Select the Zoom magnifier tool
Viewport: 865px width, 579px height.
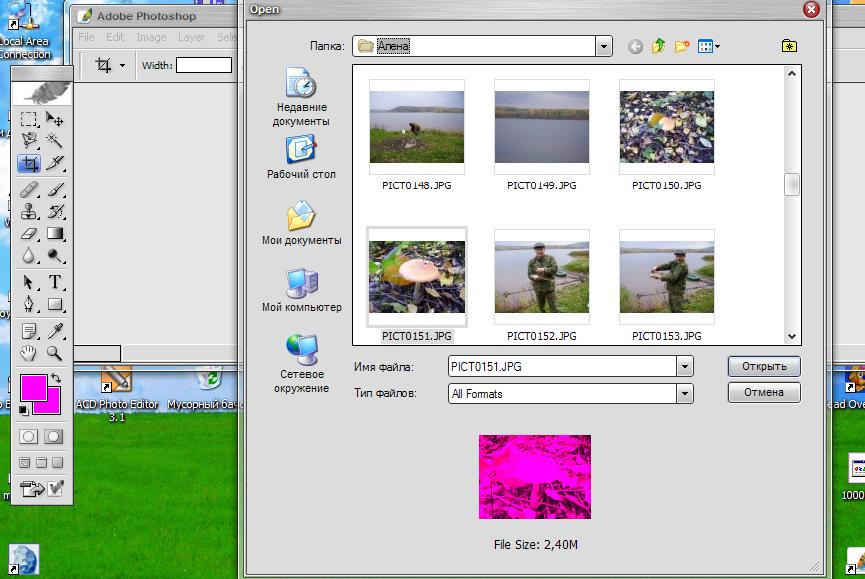coord(55,353)
